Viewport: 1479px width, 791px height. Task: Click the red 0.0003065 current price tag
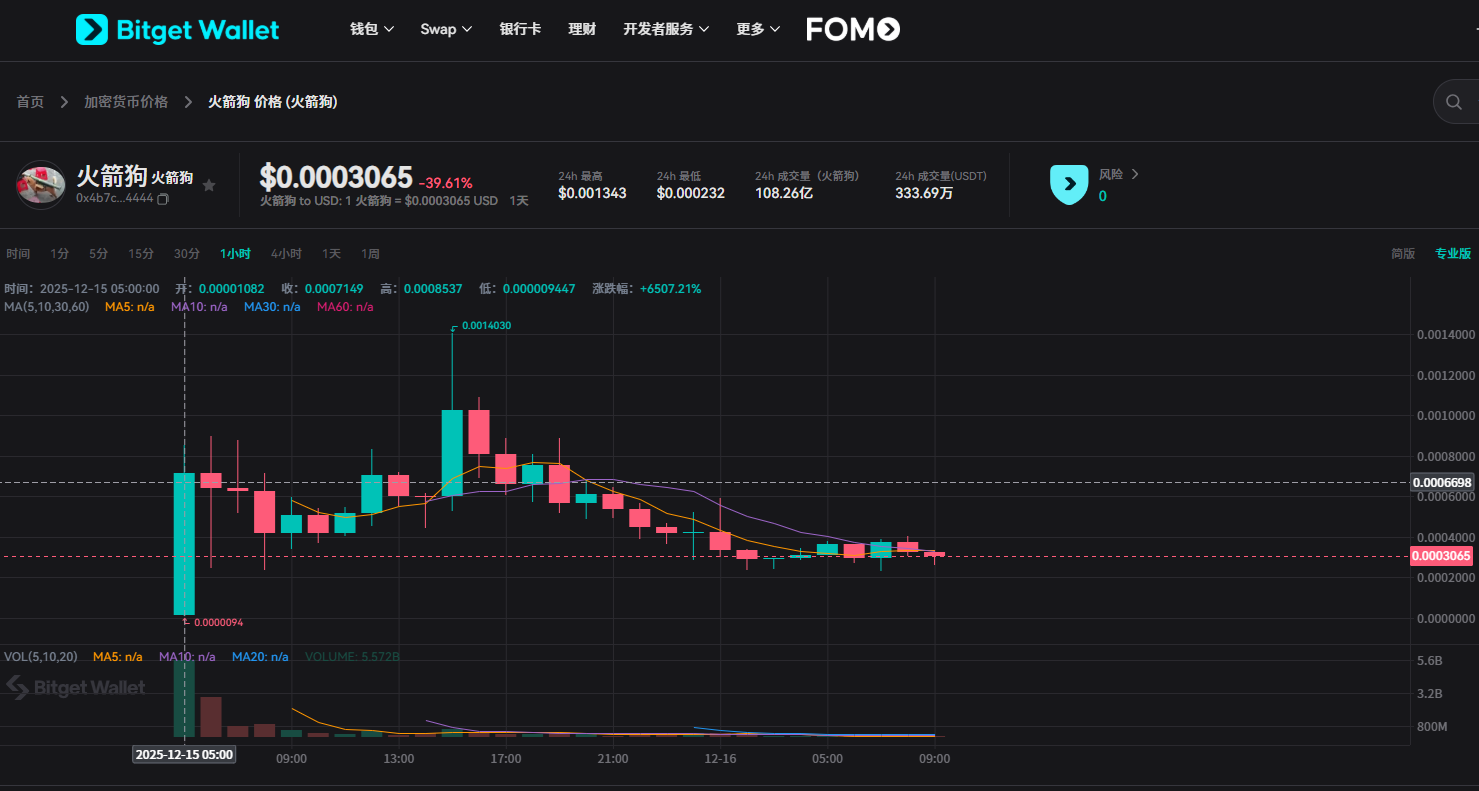coord(1441,555)
